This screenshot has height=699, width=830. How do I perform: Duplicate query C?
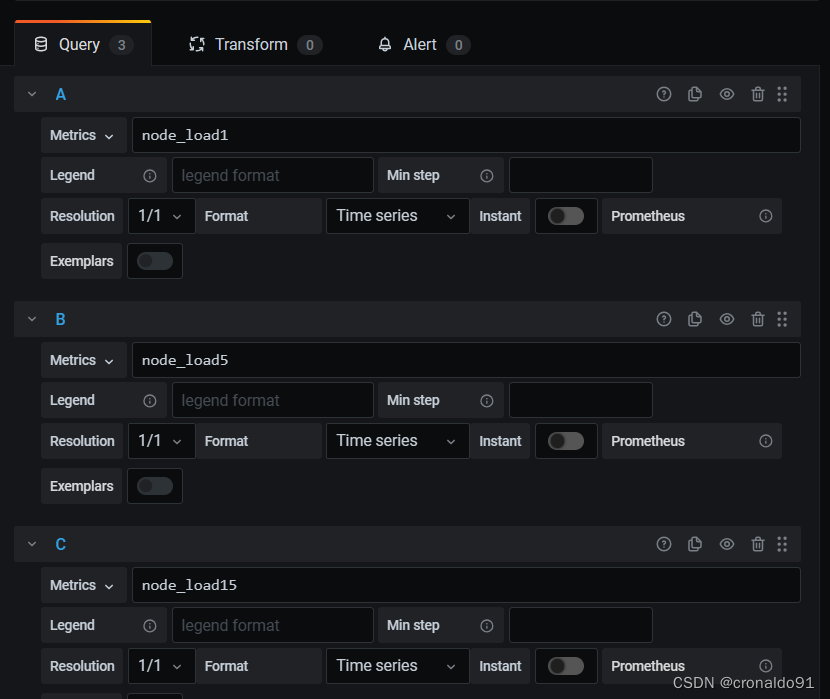pos(695,544)
